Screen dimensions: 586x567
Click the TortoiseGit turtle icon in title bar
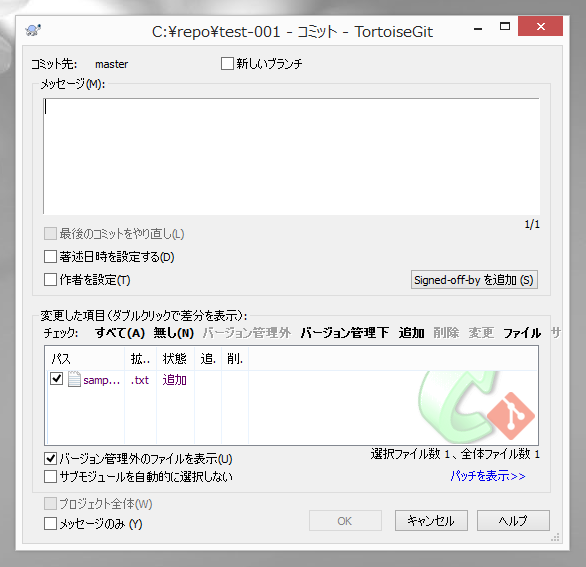(33, 30)
